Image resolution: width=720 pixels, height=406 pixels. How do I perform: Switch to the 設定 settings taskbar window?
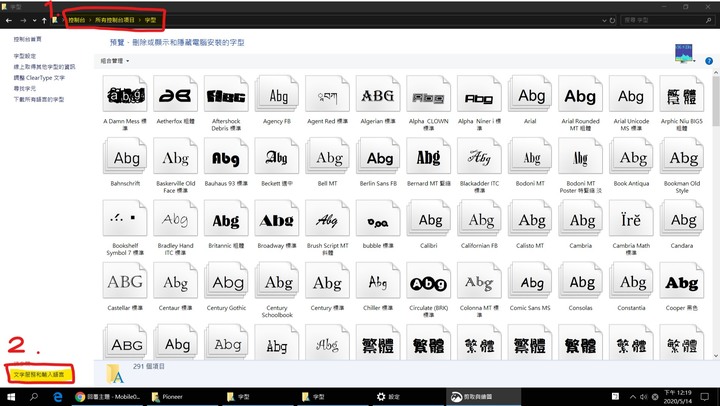point(409,397)
